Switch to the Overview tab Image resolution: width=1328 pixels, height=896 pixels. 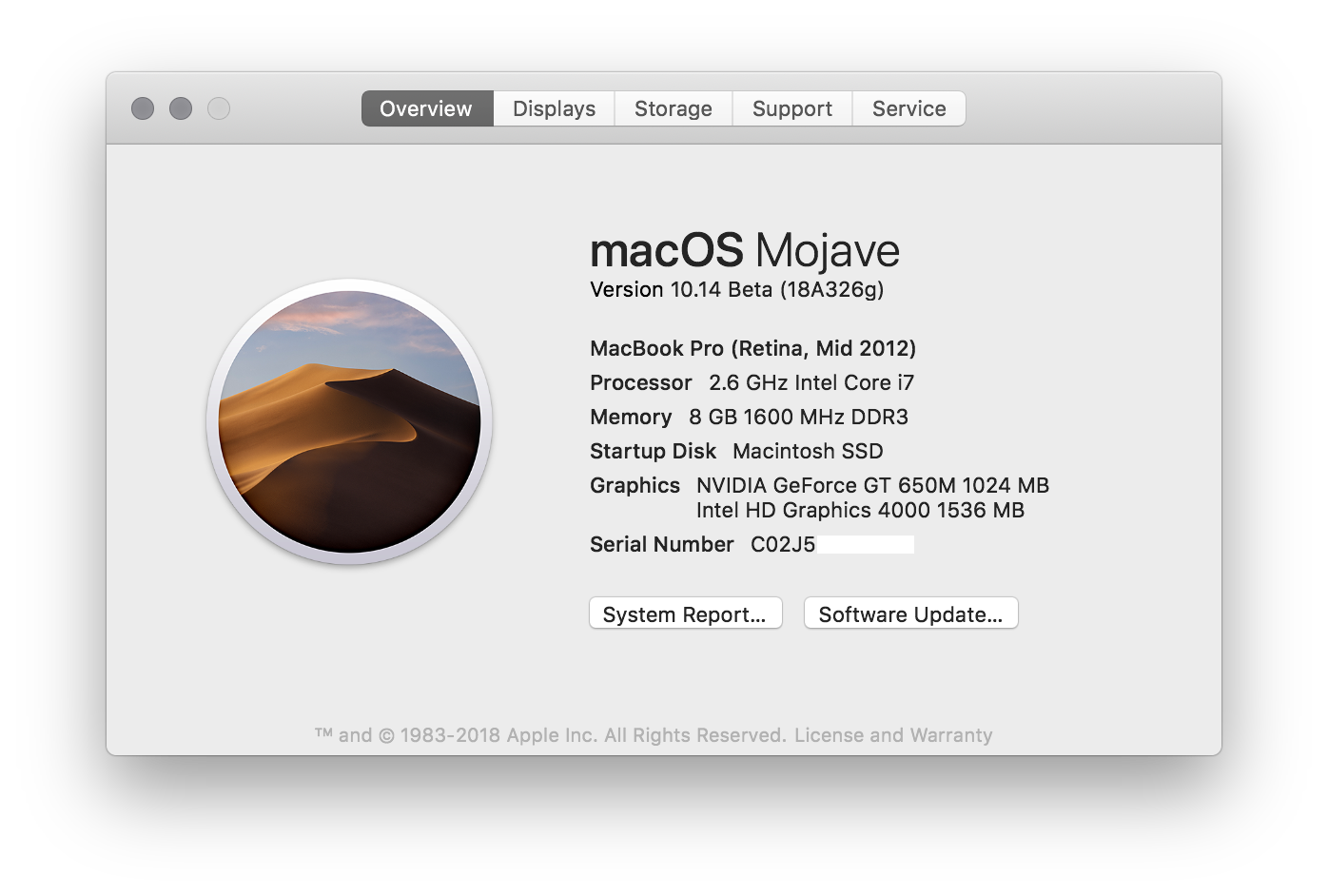[426, 108]
